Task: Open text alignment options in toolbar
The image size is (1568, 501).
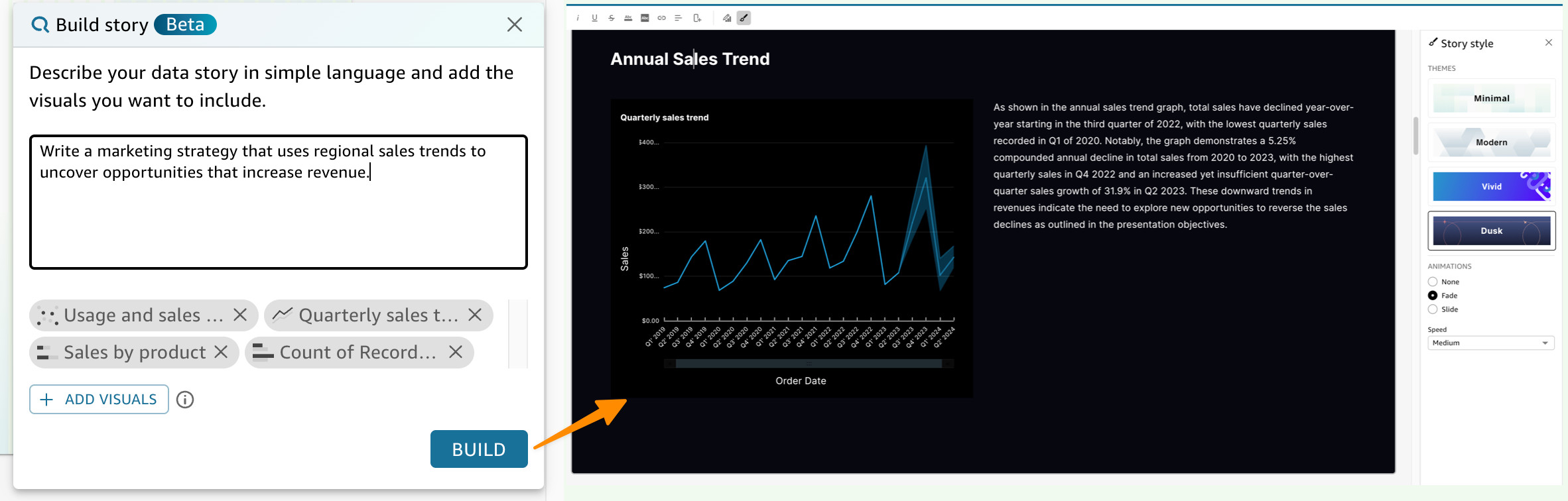Action: click(678, 18)
